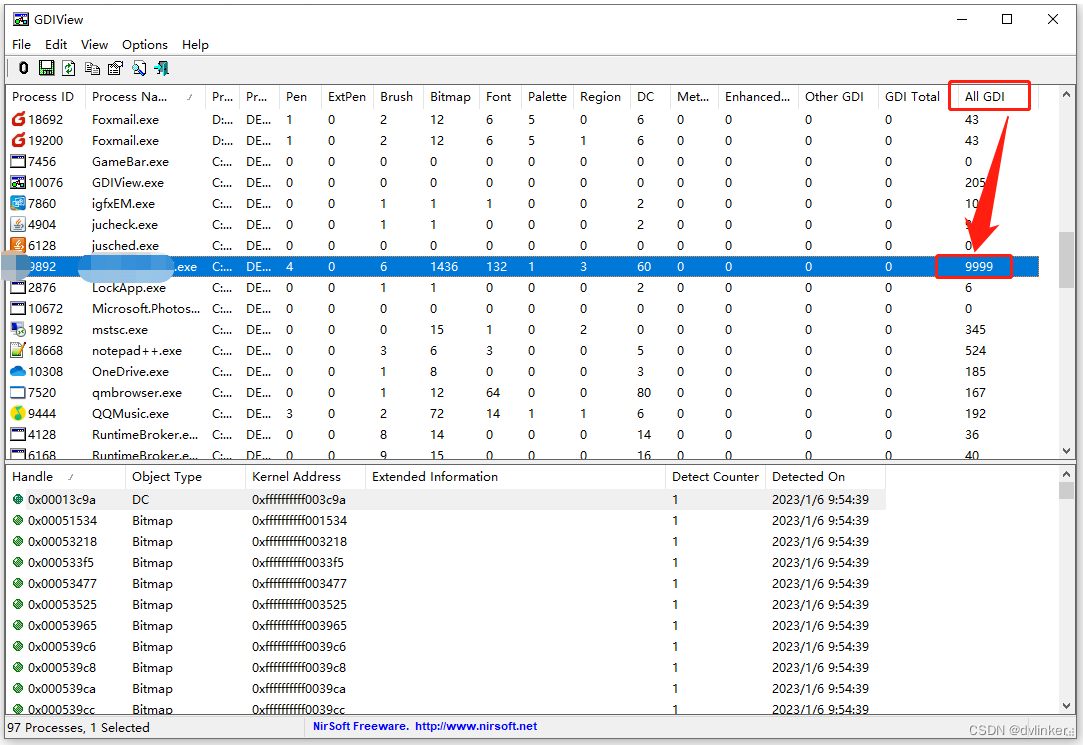Sort by the Bitmap column header
The height and width of the screenshot is (745, 1083).
pyautogui.click(x=452, y=97)
